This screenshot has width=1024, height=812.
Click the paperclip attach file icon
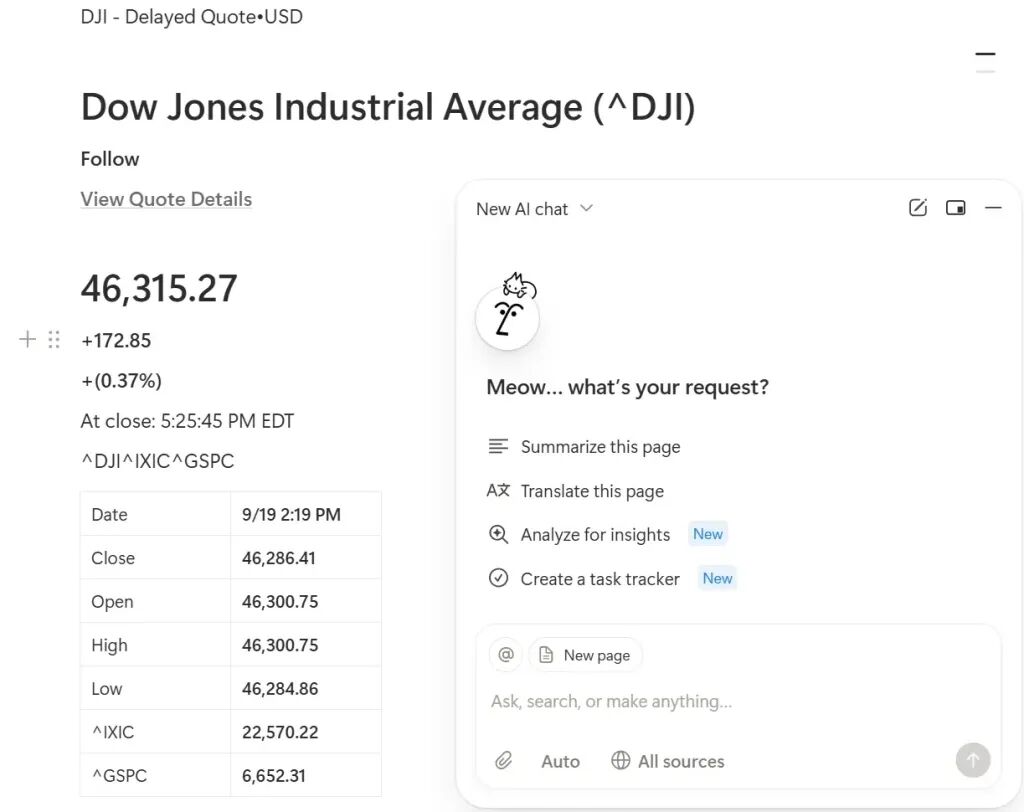point(504,761)
